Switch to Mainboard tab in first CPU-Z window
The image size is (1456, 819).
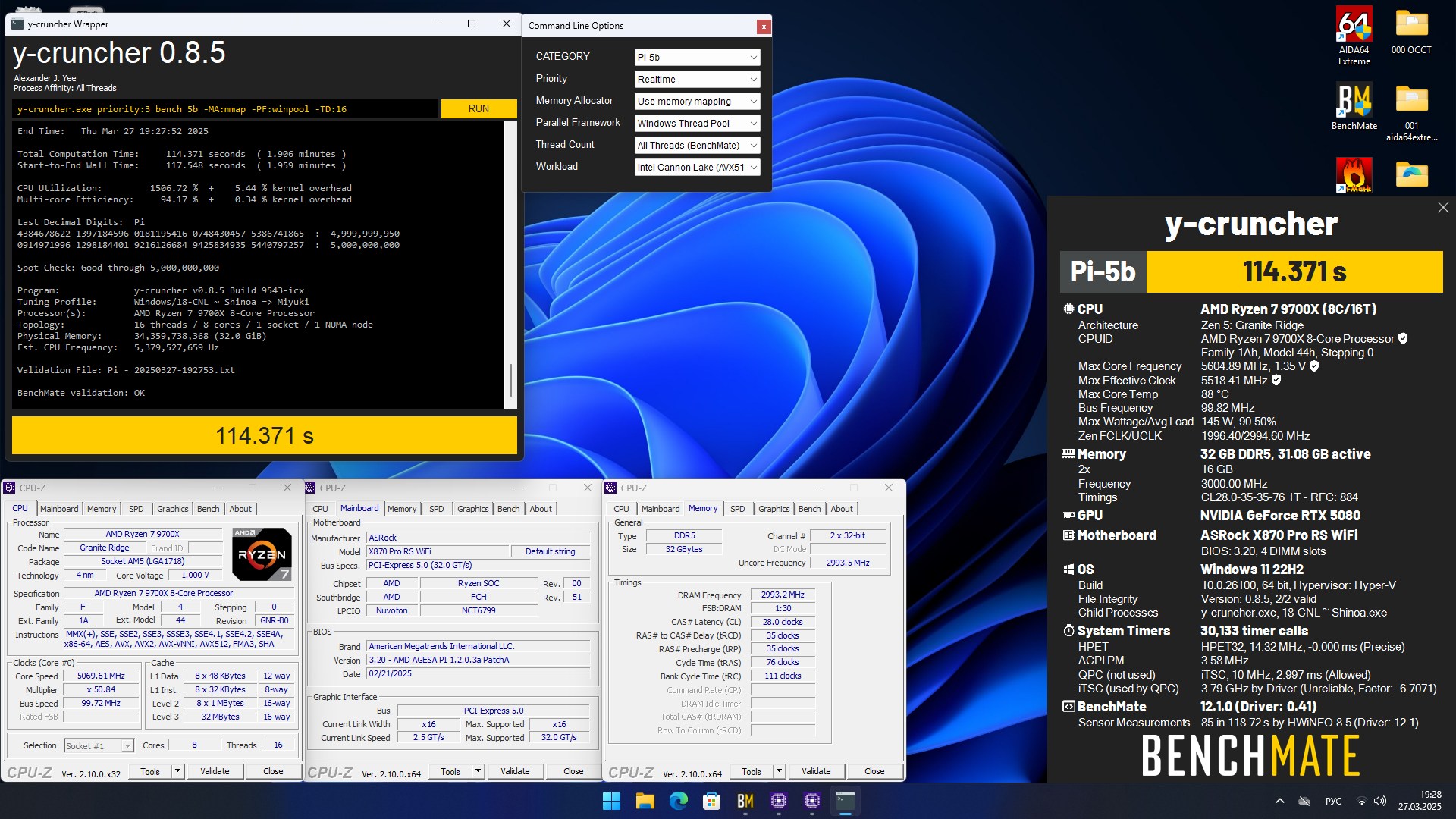(x=59, y=509)
